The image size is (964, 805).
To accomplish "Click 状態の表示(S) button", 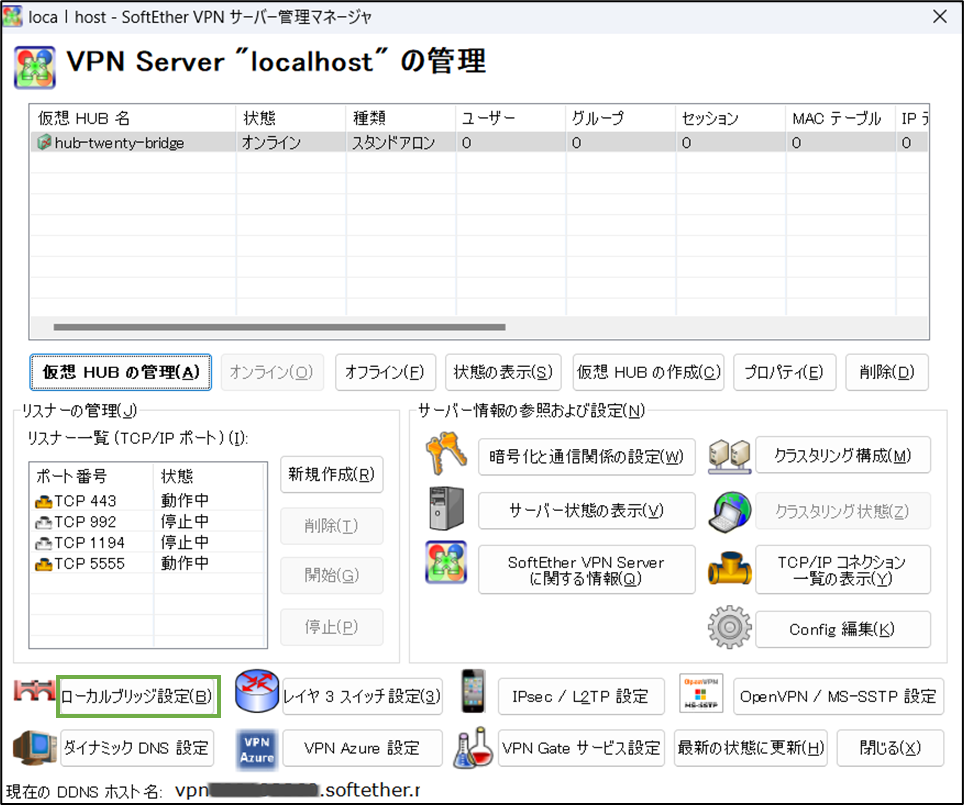I will coord(504,372).
